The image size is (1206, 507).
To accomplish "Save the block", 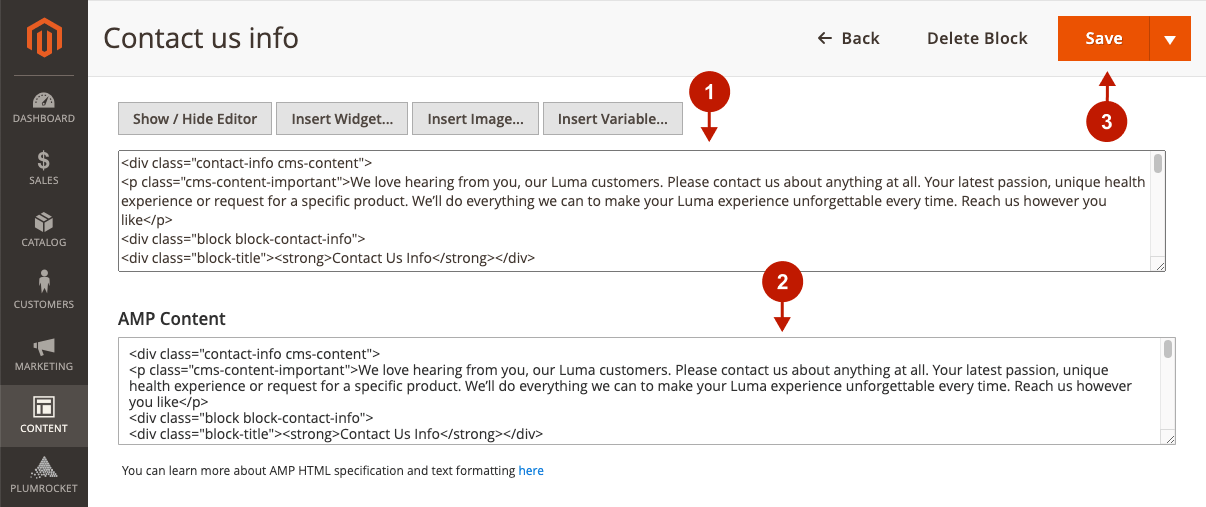I will click(x=1104, y=38).
